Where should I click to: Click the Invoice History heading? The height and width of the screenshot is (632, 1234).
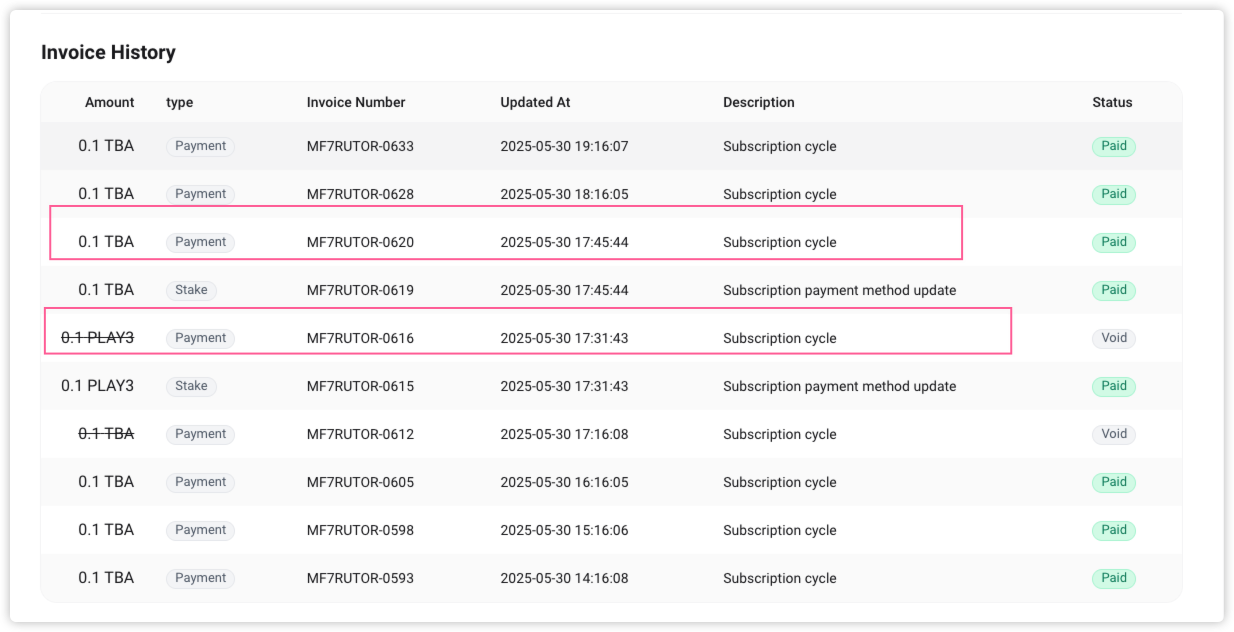tap(108, 53)
